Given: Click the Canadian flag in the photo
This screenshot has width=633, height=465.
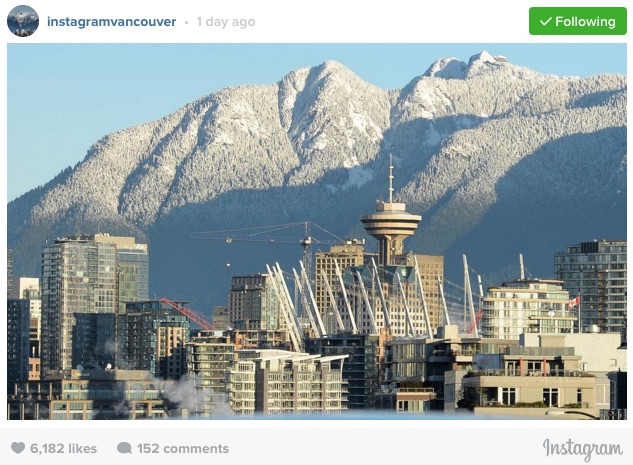Looking at the screenshot, I should 574,302.
